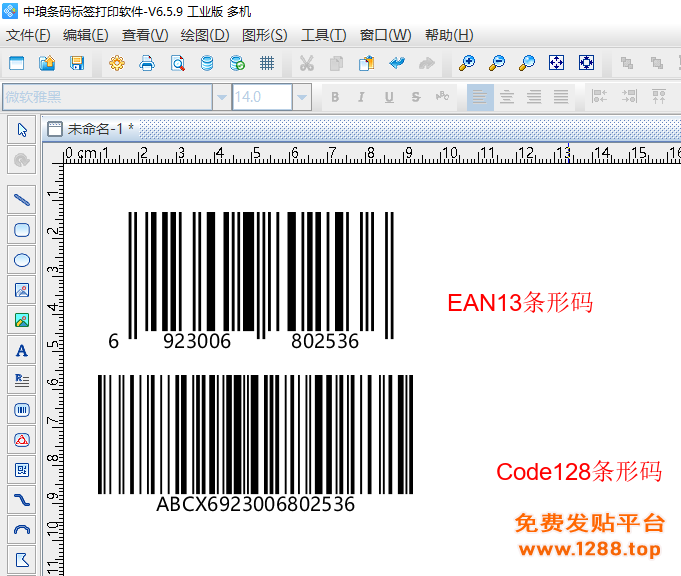Select the insert image tool
This screenshot has height=576, width=681.
point(22,290)
